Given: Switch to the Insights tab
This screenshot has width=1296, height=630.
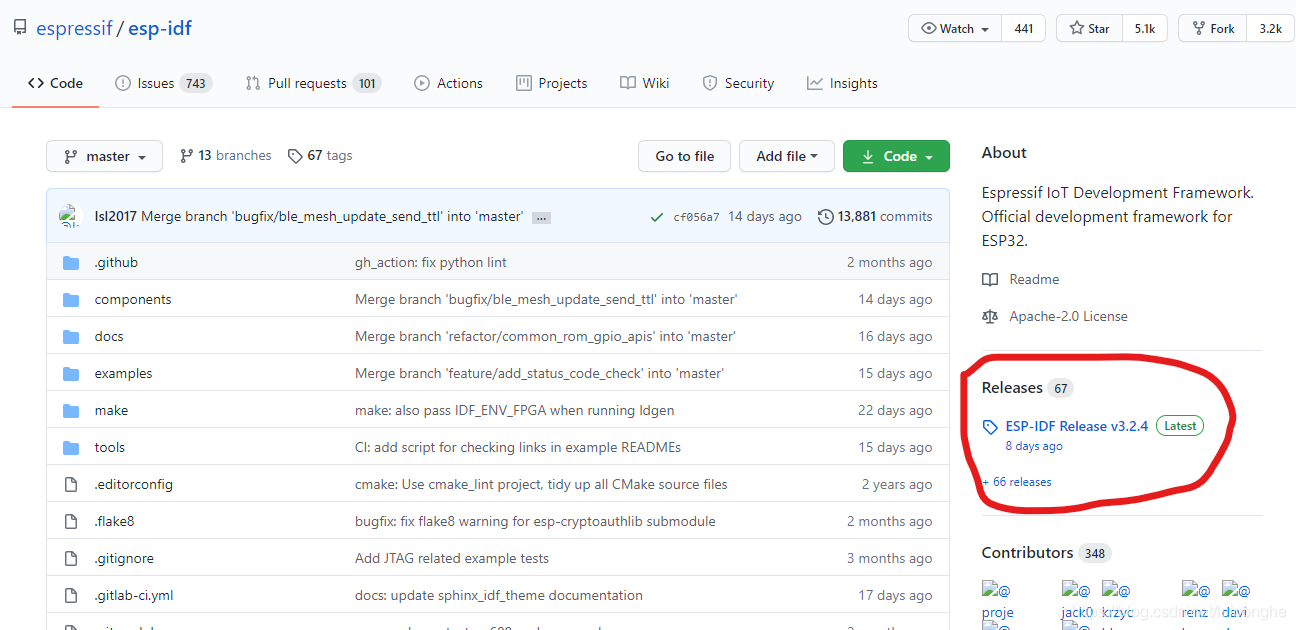Looking at the screenshot, I should coord(842,83).
